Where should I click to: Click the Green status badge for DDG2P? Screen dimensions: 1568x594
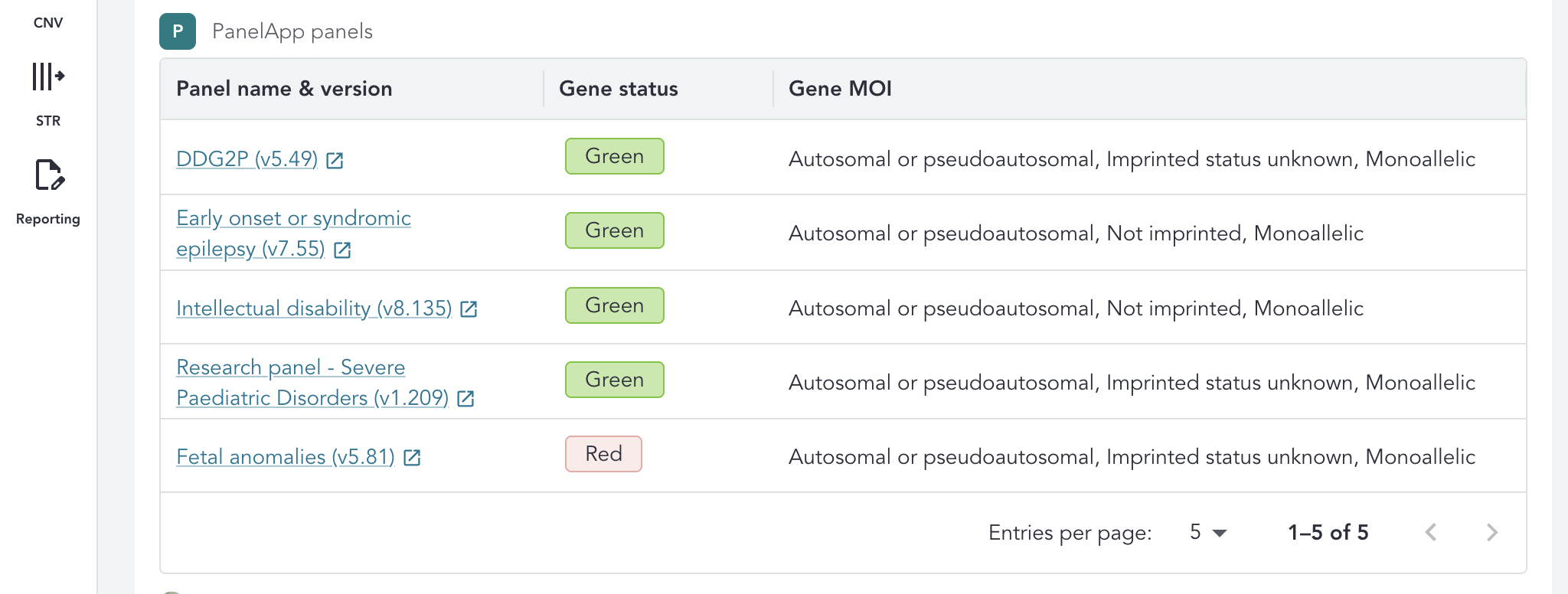pos(614,156)
